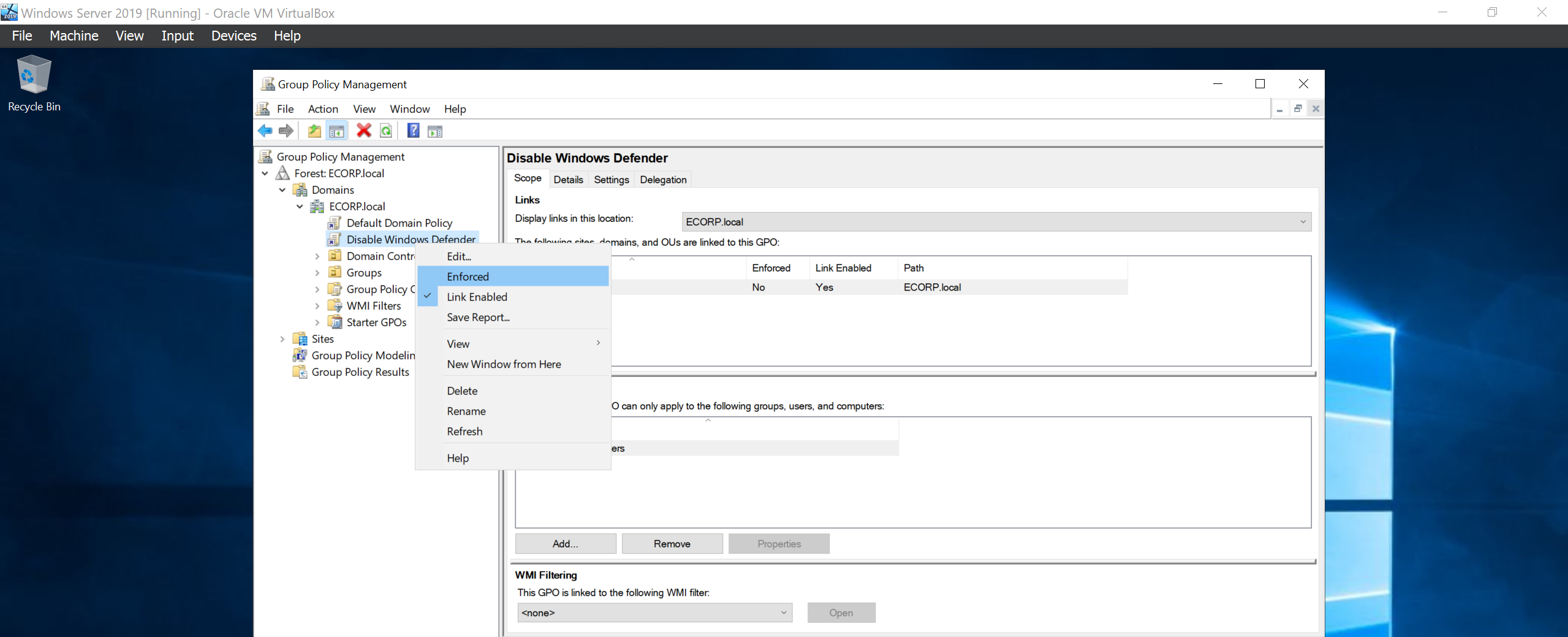Click the MMC console icon beside File menu
Image resolution: width=1568 pixels, height=637 pixels.
click(263, 109)
